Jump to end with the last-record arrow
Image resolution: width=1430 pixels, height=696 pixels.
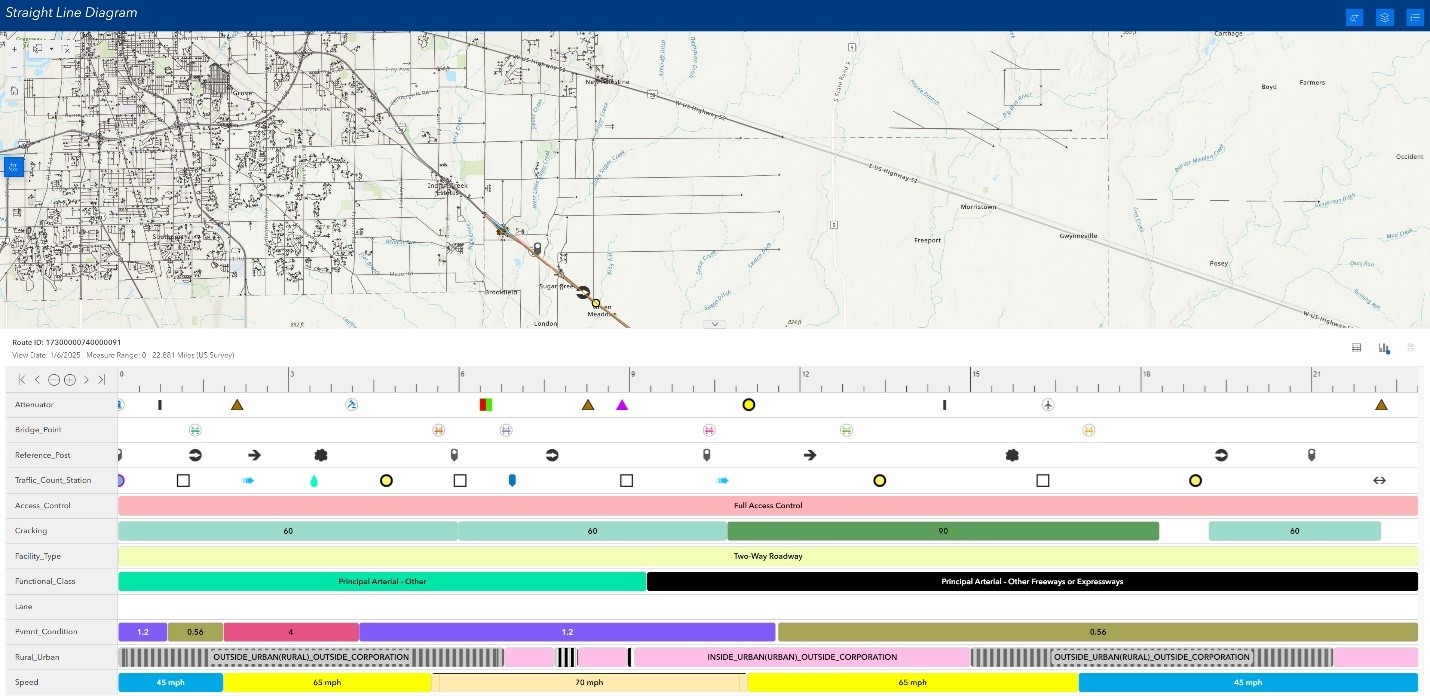101,380
